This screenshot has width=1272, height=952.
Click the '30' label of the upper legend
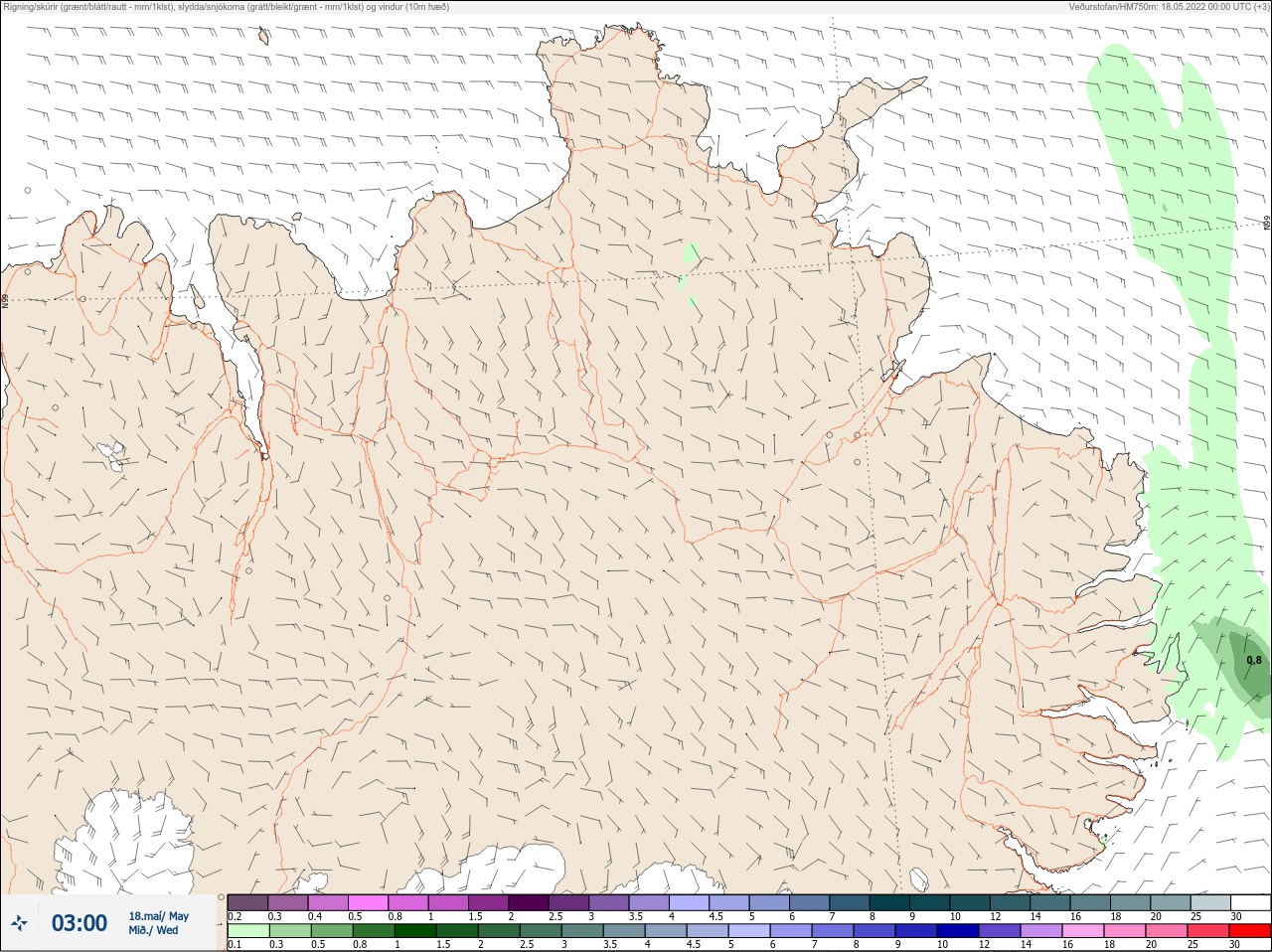1235,916
